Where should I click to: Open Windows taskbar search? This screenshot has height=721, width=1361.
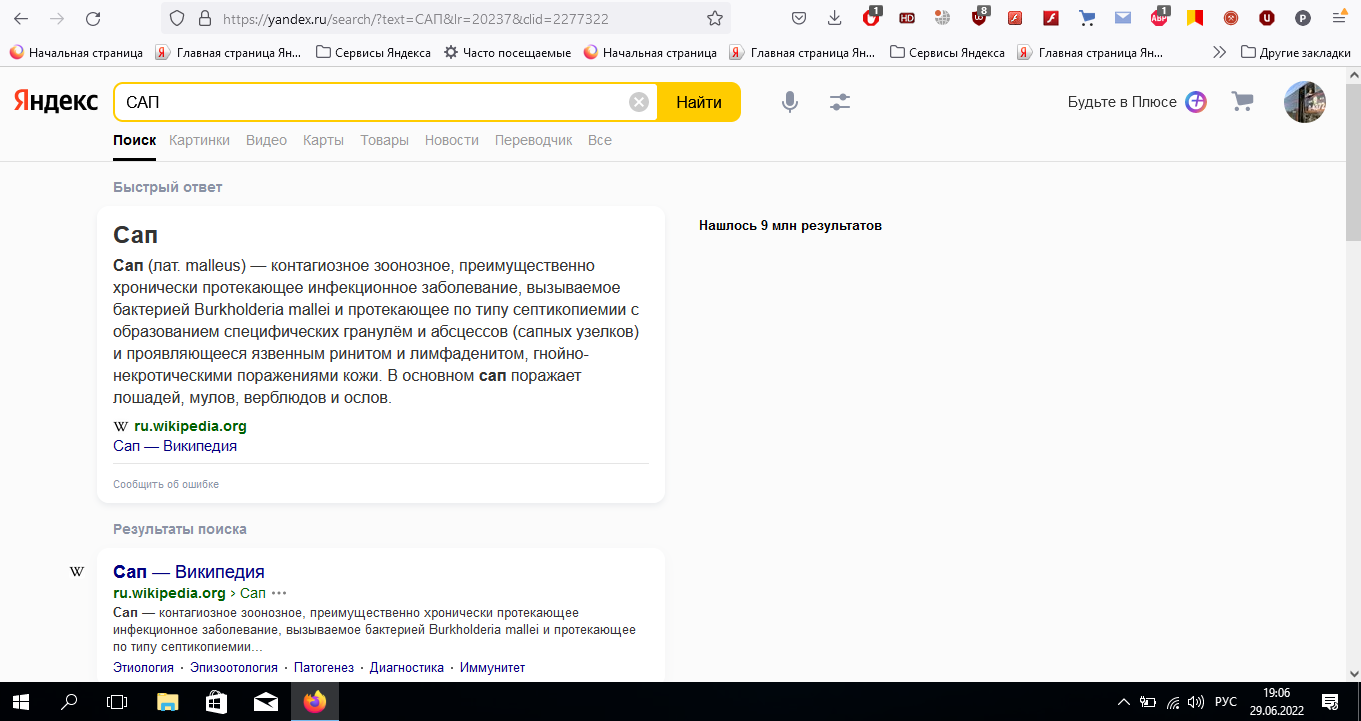(x=69, y=701)
